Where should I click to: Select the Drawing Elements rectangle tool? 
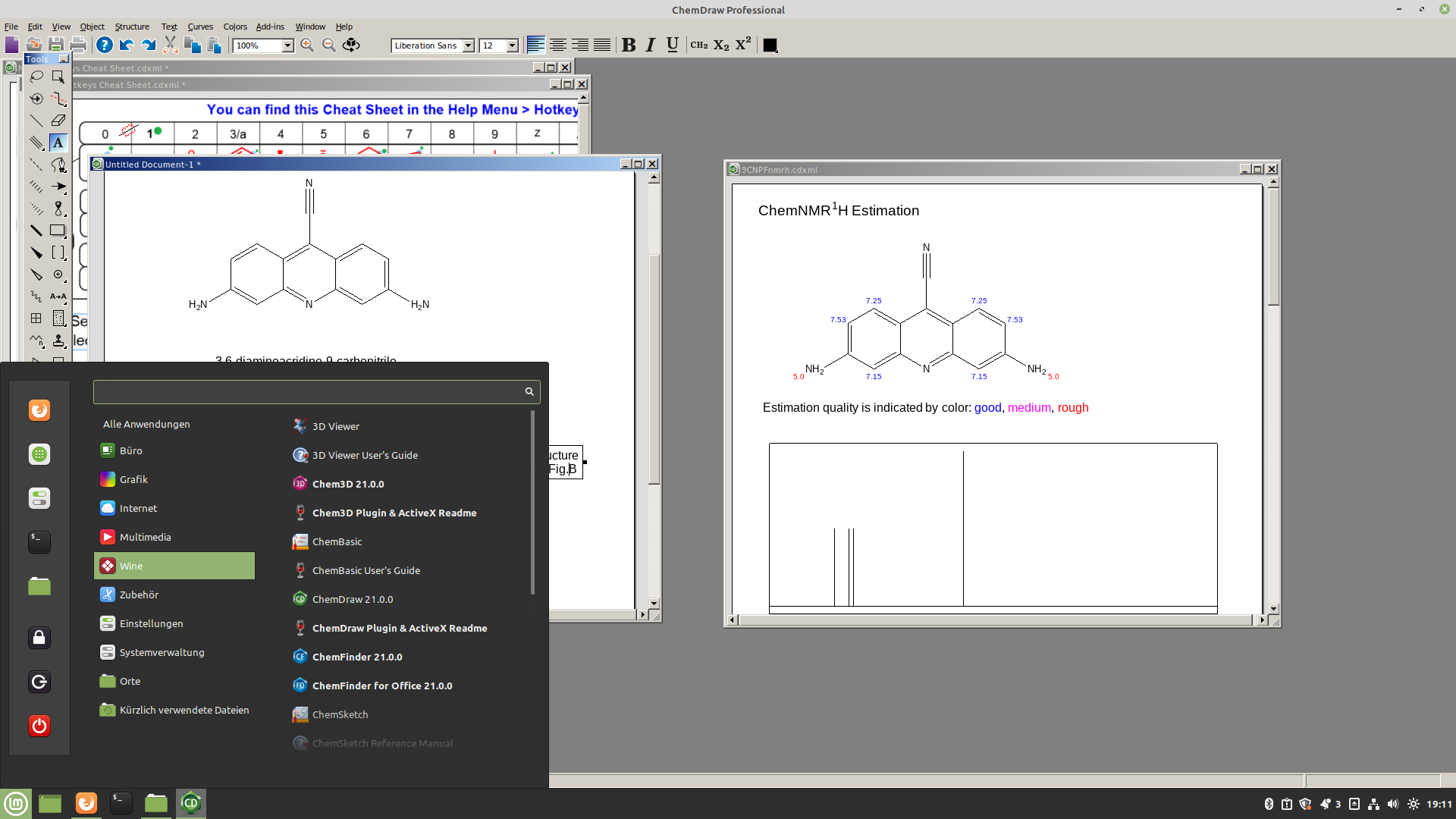click(x=58, y=231)
